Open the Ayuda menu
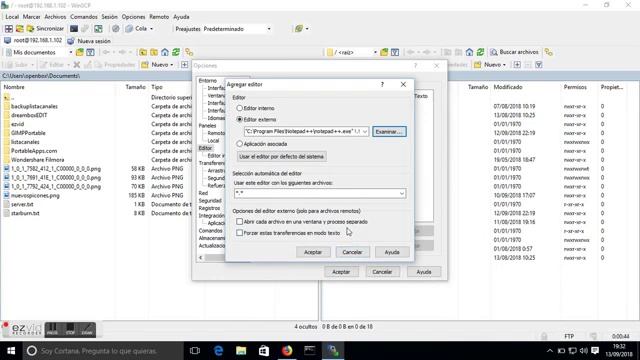This screenshot has width=640, height=360. coord(181,17)
